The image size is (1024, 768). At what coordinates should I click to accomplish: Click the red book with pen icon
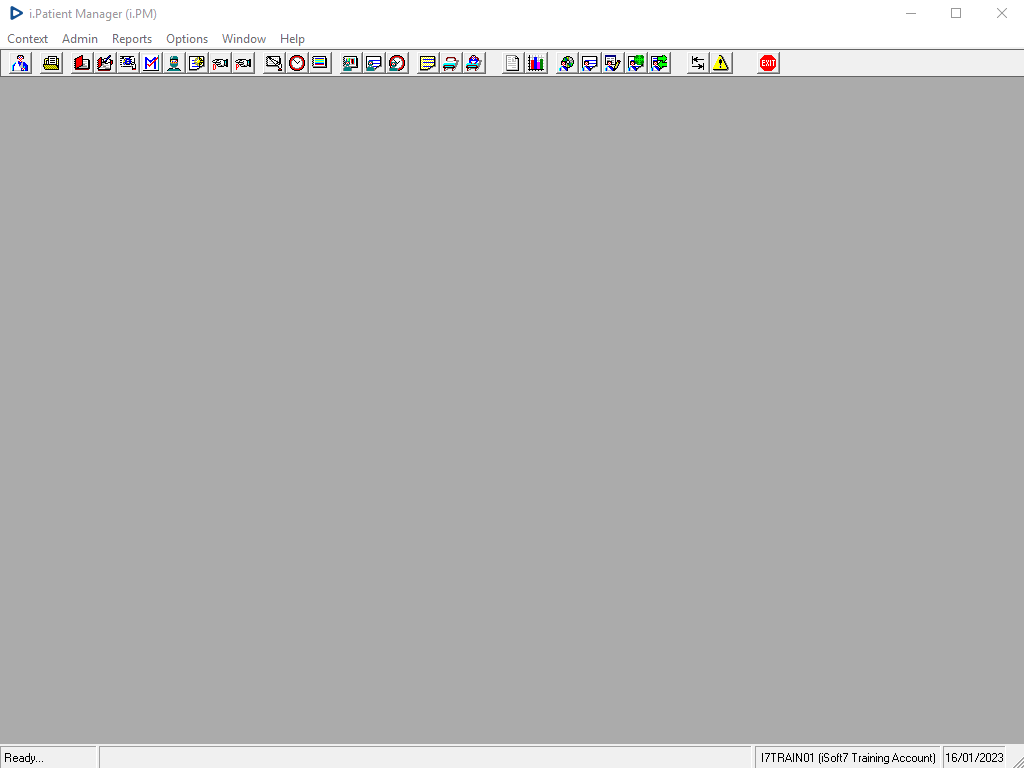pyautogui.click(x=104, y=63)
